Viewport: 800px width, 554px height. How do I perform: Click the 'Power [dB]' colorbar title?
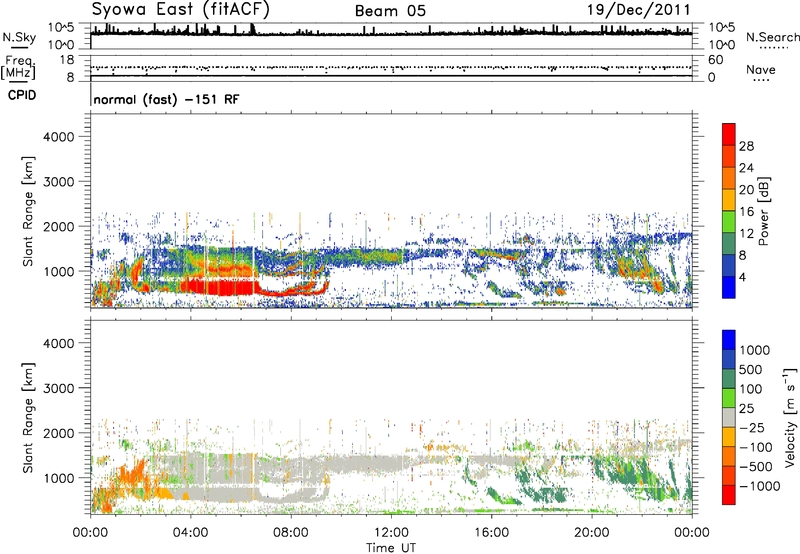[x=764, y=211]
